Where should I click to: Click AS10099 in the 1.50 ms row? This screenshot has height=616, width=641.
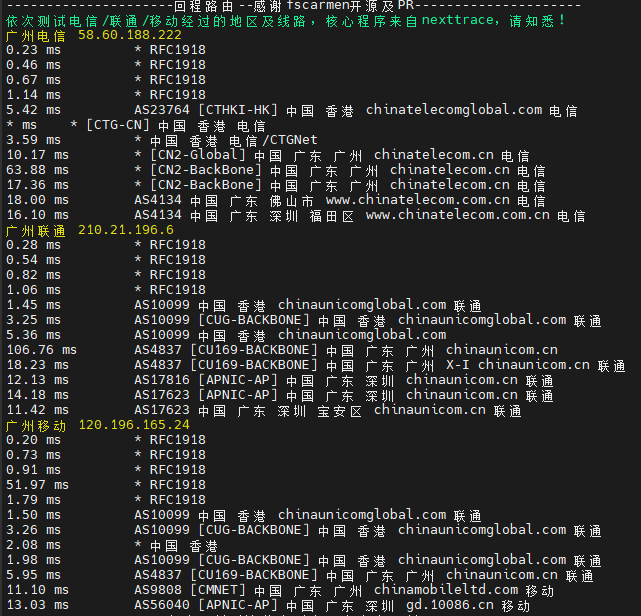(x=162, y=515)
